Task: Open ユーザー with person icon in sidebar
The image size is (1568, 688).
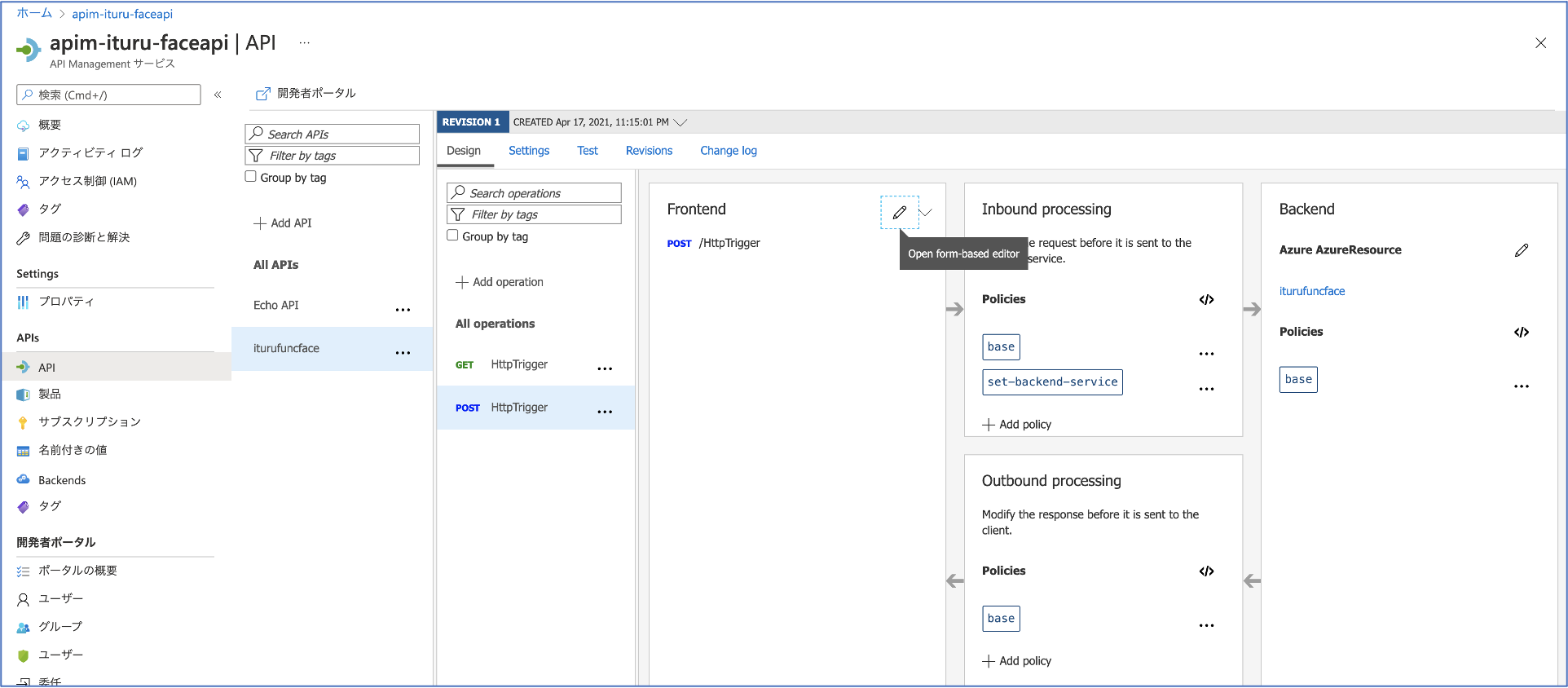Action: 50,599
